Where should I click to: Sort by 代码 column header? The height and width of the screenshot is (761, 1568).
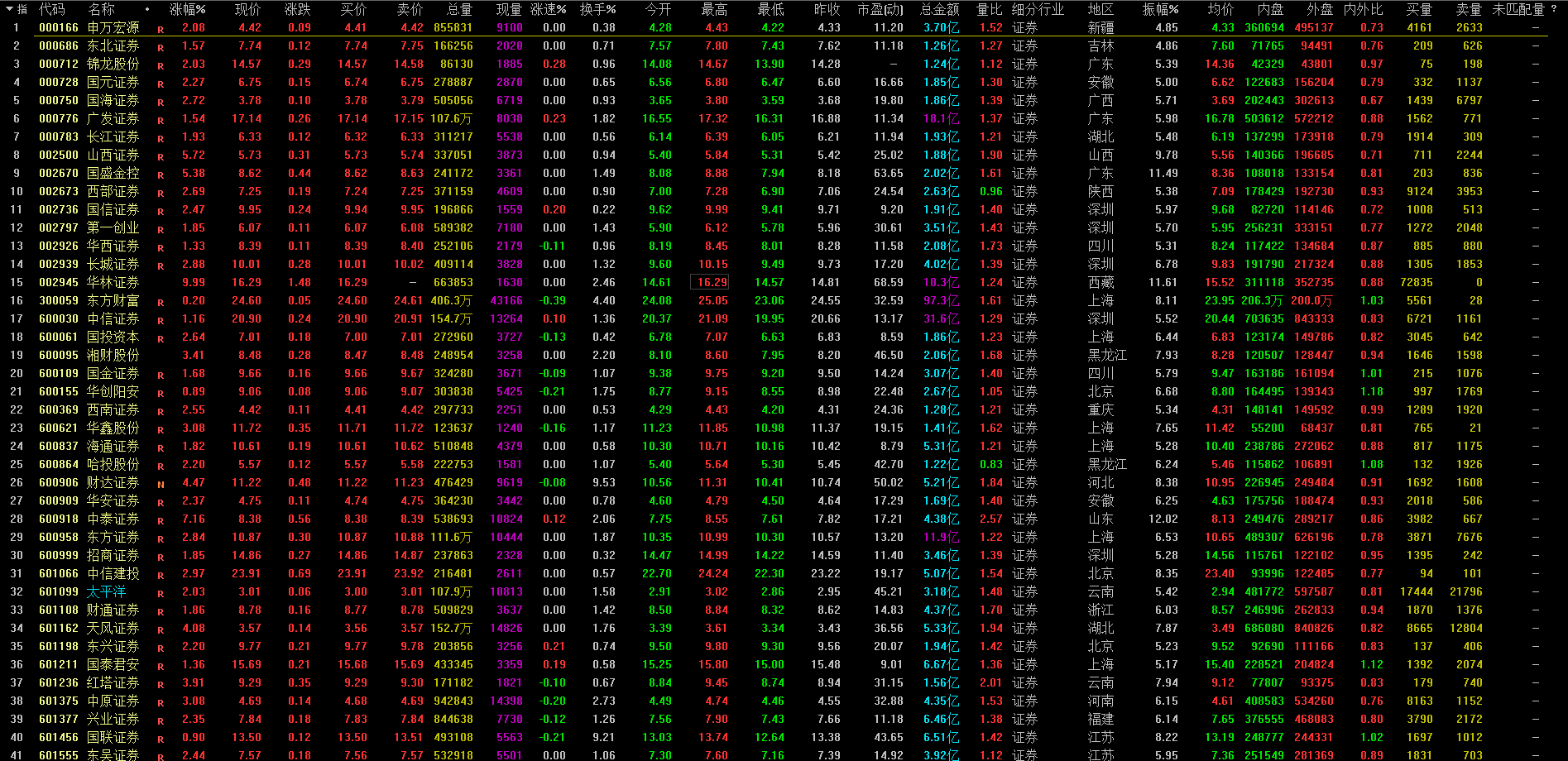(52, 9)
